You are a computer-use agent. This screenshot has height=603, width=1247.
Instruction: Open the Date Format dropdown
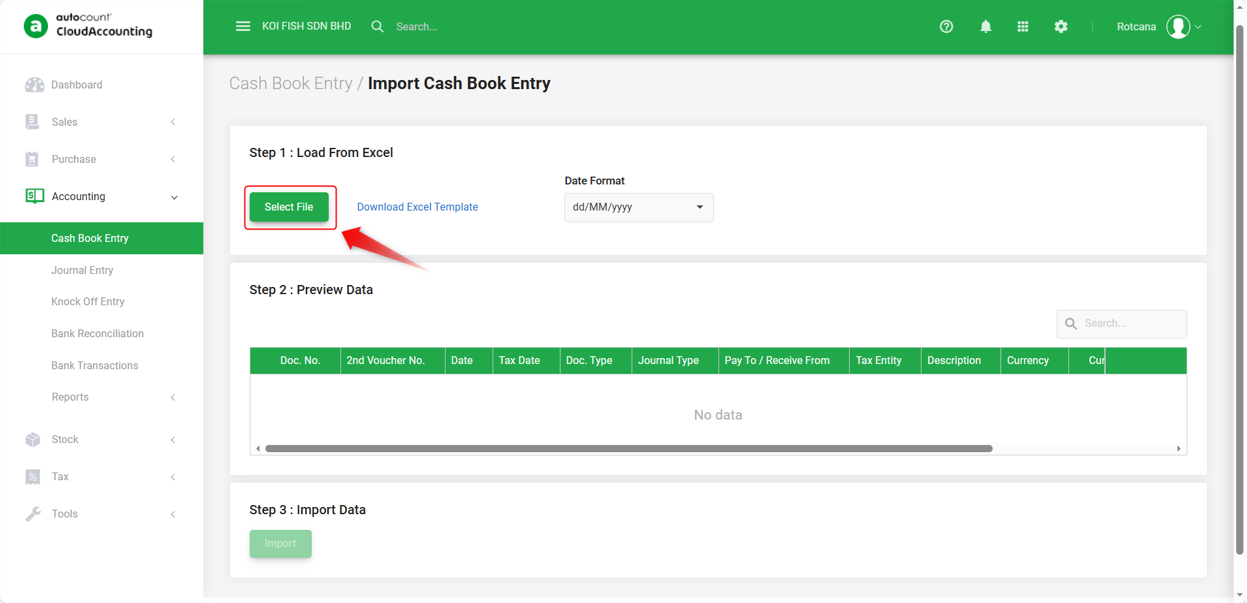[638, 207]
